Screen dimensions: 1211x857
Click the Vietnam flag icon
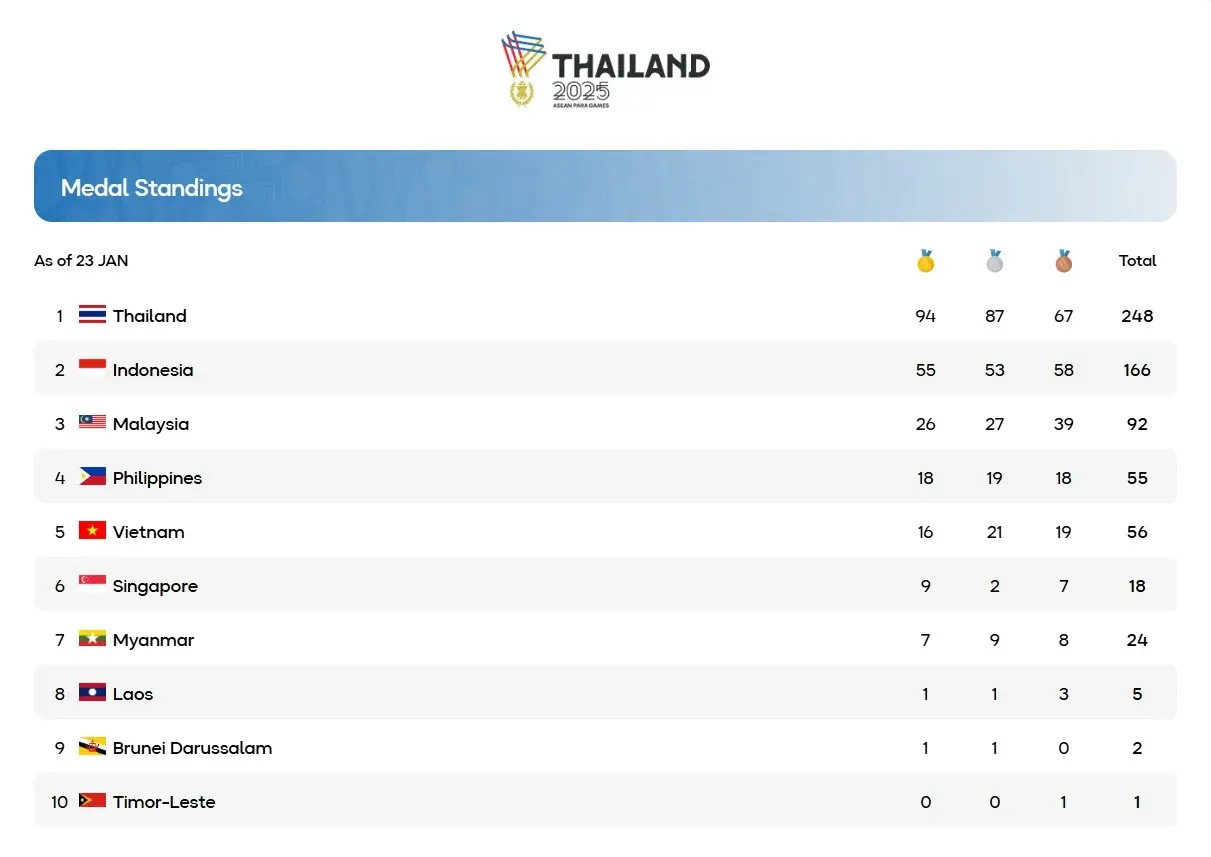pos(92,531)
